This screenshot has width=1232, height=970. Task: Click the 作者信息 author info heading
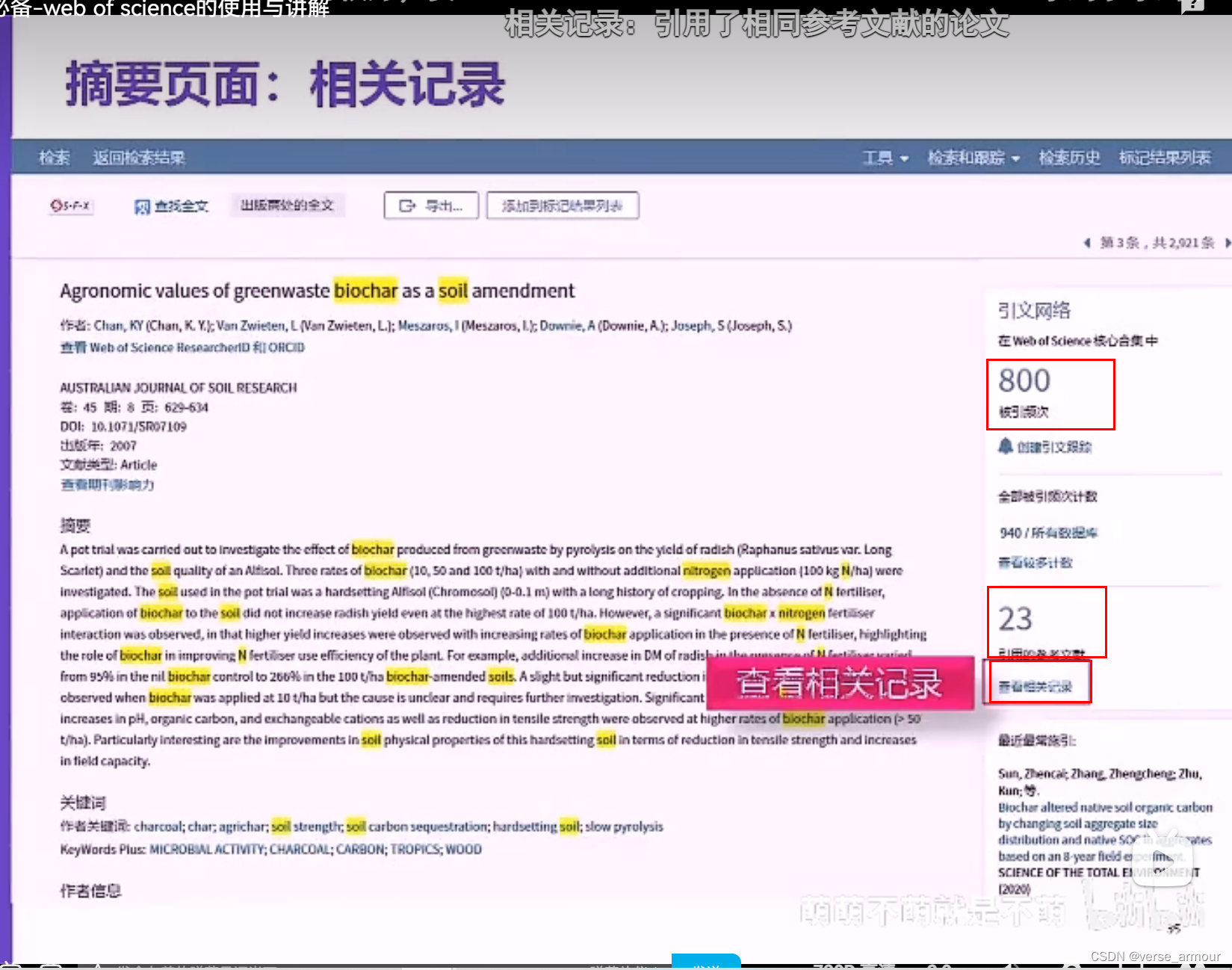(x=90, y=891)
